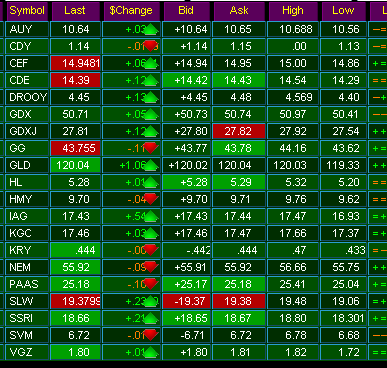Click the up arrow in HL row
387x368 pixels.
tap(151, 183)
